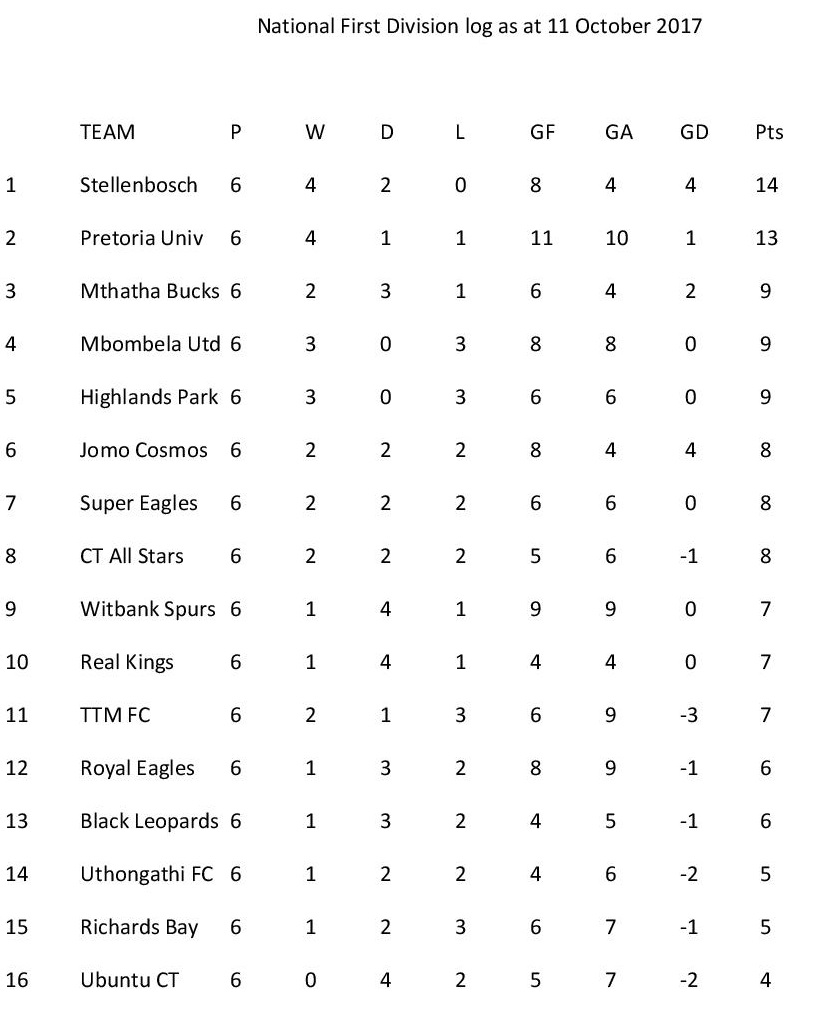The width and height of the screenshot is (816, 1013).
Task: Click the Mthatha Bucks team name
Action: [149, 291]
